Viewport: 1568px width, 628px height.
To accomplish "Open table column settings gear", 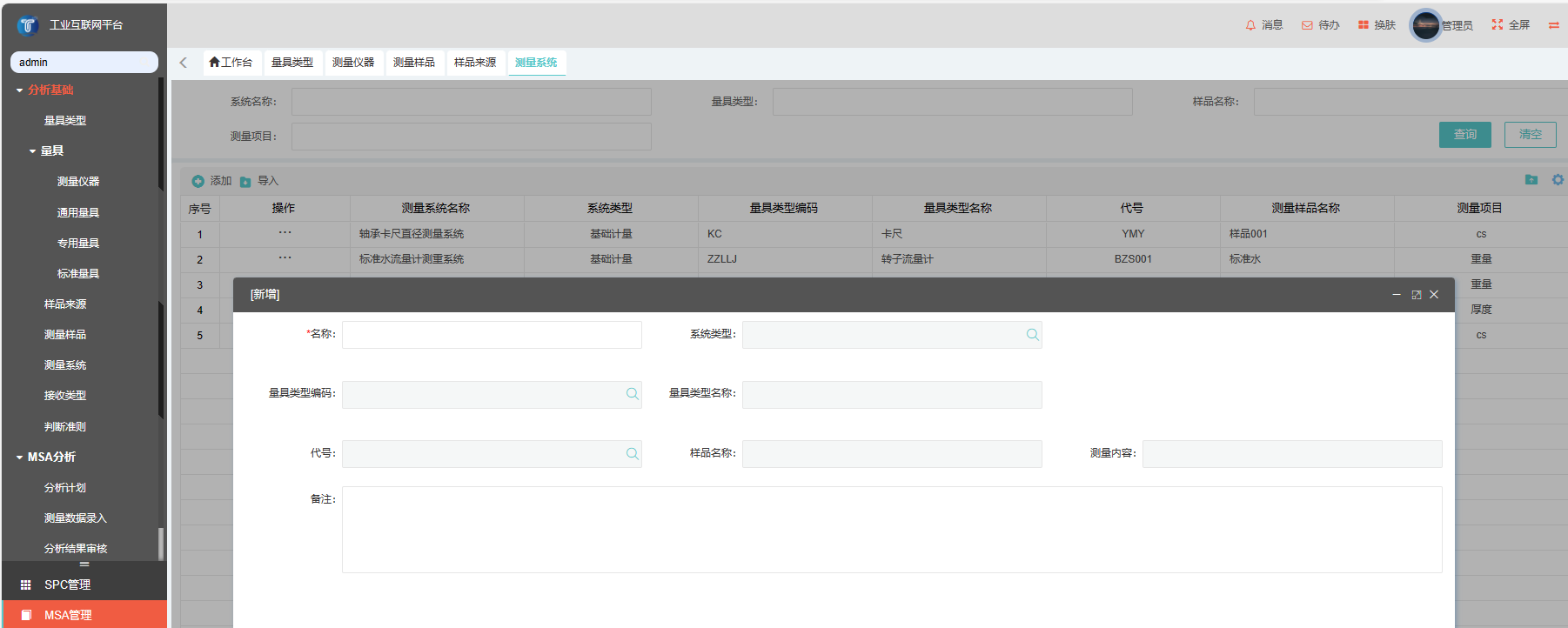I will (1558, 180).
